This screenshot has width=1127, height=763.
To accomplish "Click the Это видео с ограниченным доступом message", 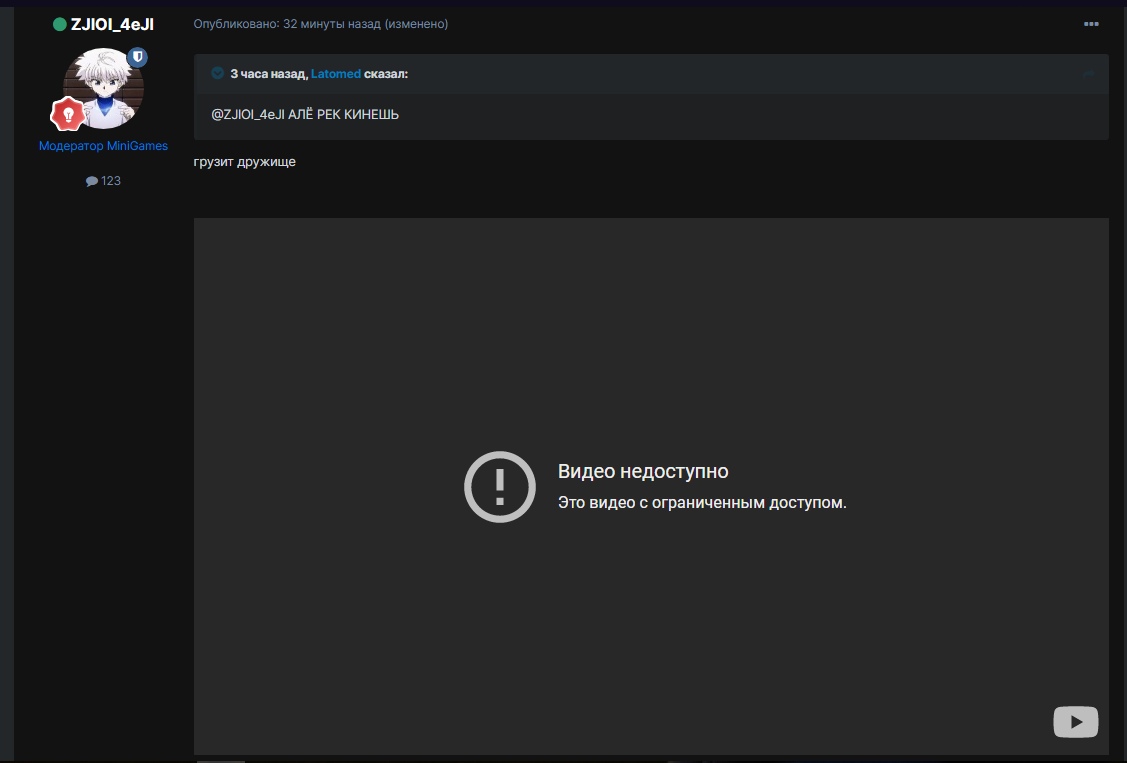I will pyautogui.click(x=702, y=503).
